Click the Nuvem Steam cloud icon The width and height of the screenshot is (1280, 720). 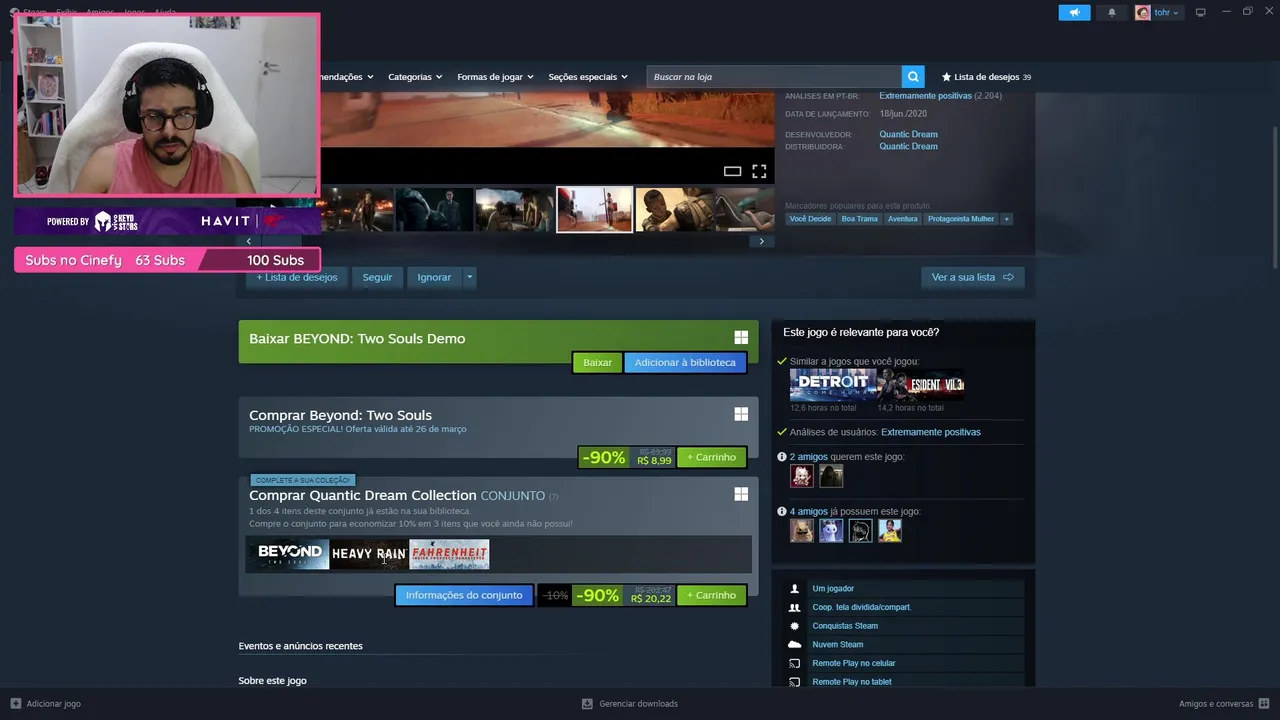click(x=794, y=644)
